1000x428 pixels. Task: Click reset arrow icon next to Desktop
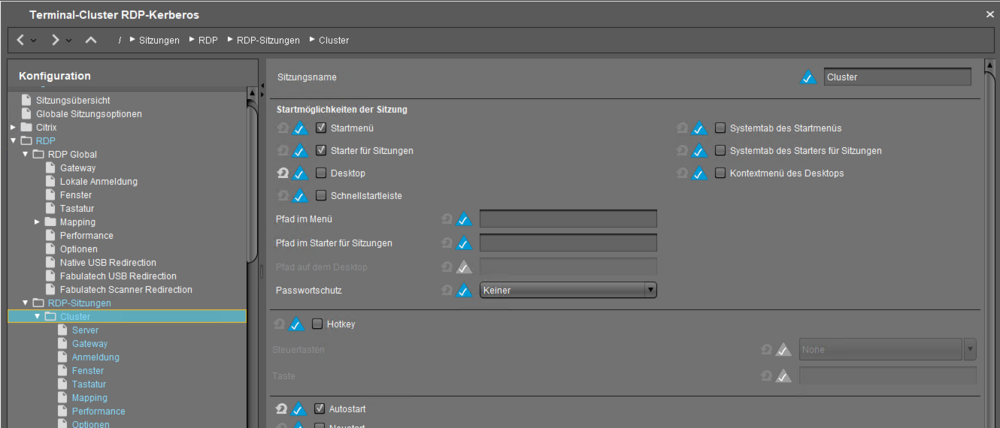(x=282, y=173)
